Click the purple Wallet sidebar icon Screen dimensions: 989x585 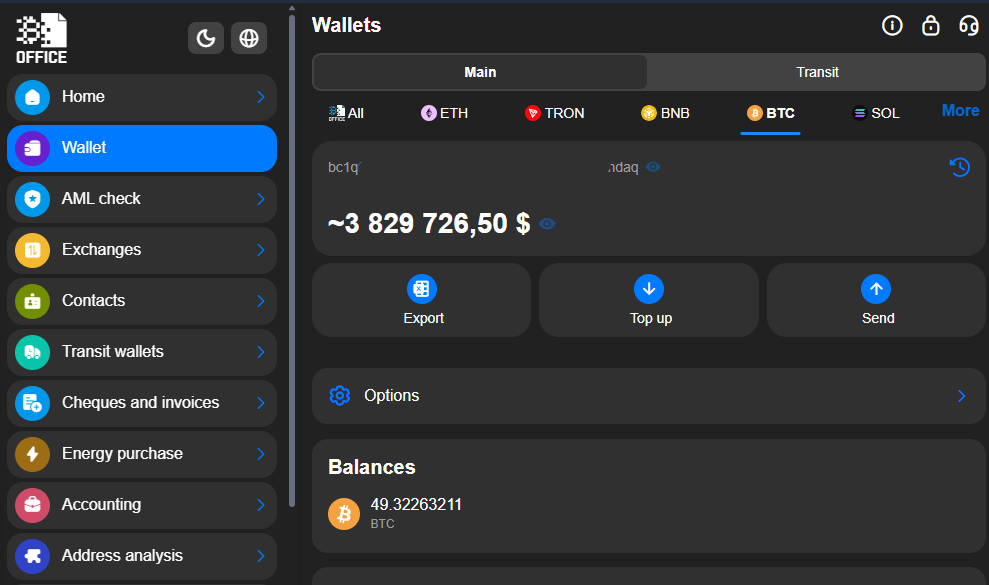(32, 148)
